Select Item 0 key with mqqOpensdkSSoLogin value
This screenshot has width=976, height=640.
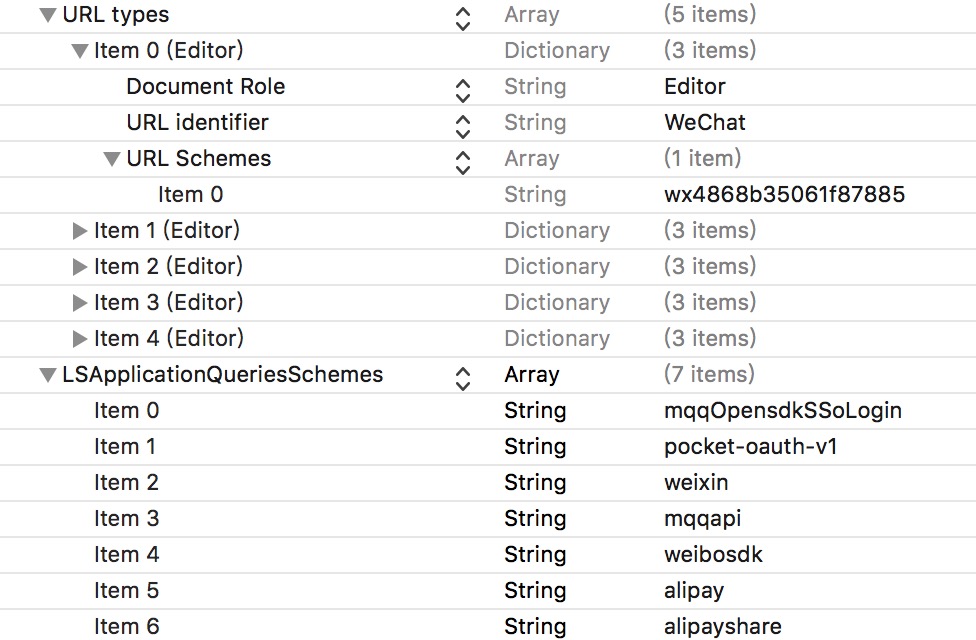[x=126, y=411]
